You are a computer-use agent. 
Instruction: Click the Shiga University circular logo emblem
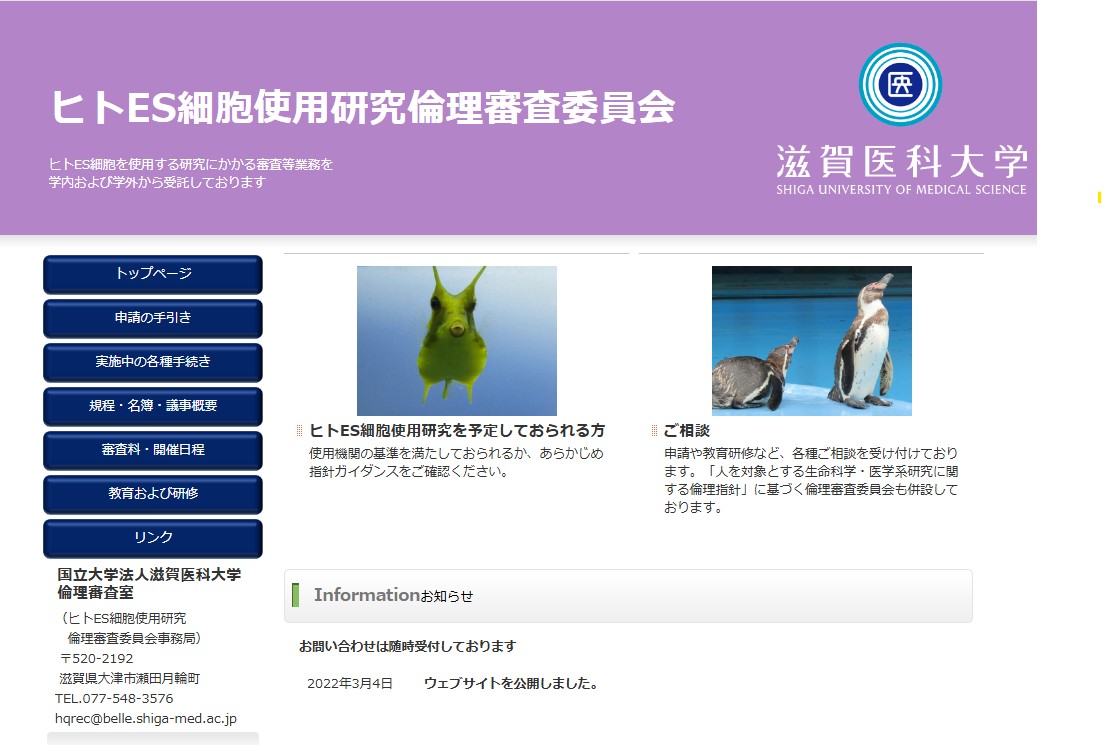coord(900,84)
